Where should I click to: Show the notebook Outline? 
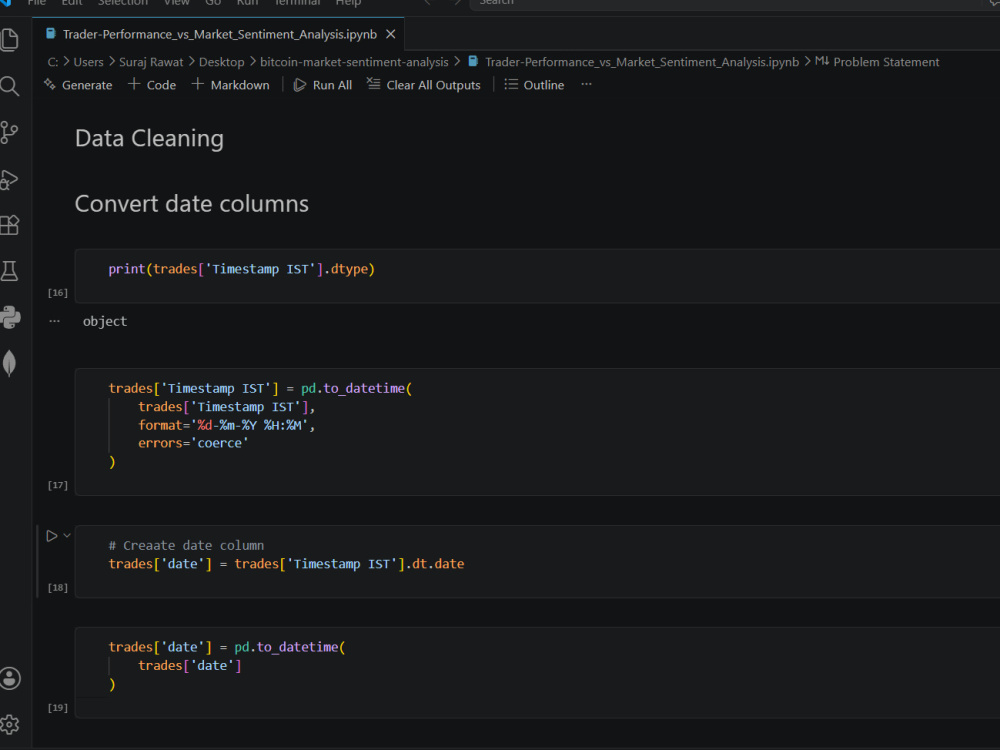point(534,85)
